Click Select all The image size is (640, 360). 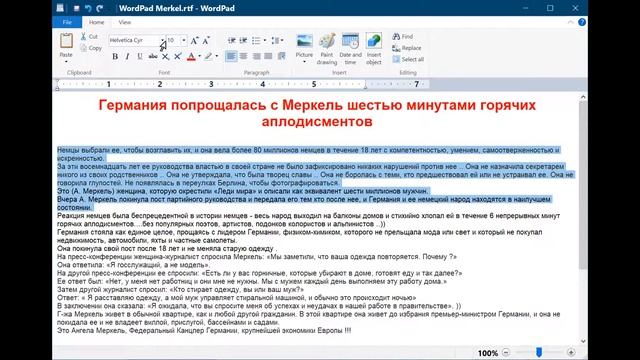click(408, 59)
